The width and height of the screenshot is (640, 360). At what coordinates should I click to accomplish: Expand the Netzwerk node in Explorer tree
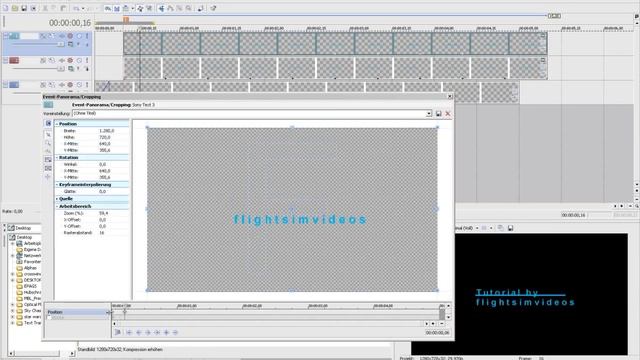tap(12, 256)
